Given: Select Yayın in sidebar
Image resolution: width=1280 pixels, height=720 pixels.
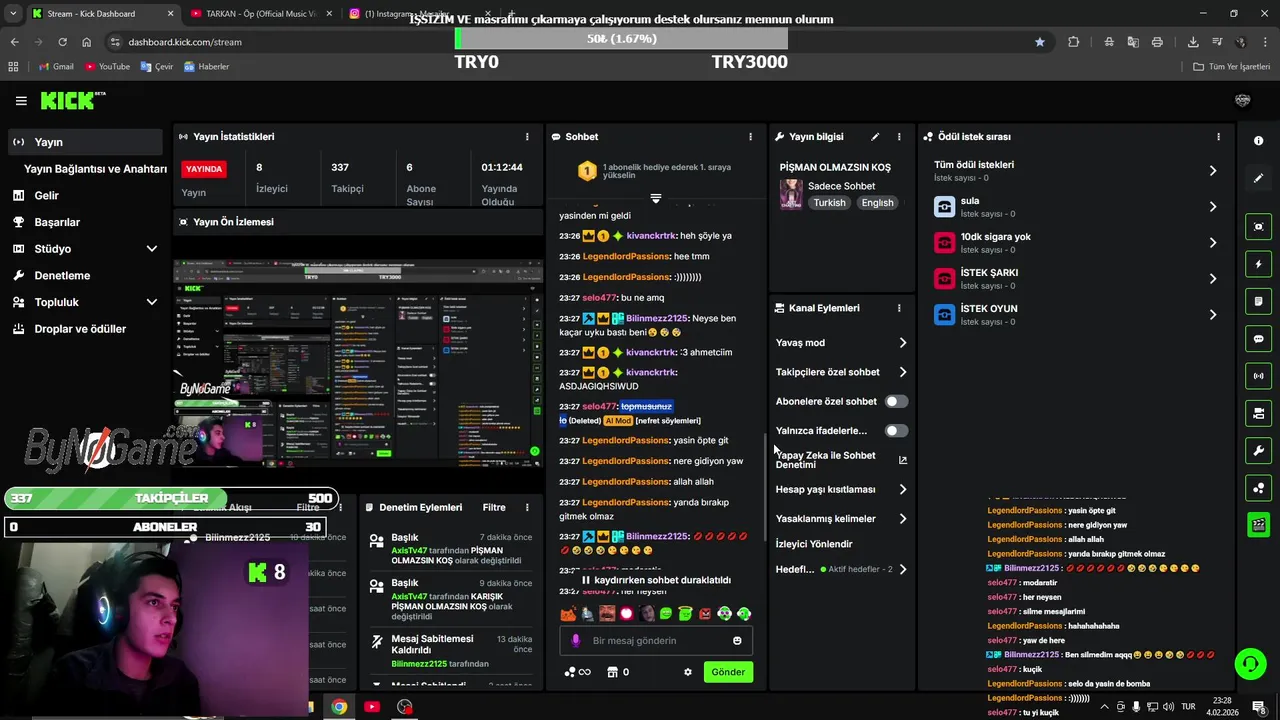Looking at the screenshot, I should 85,142.
